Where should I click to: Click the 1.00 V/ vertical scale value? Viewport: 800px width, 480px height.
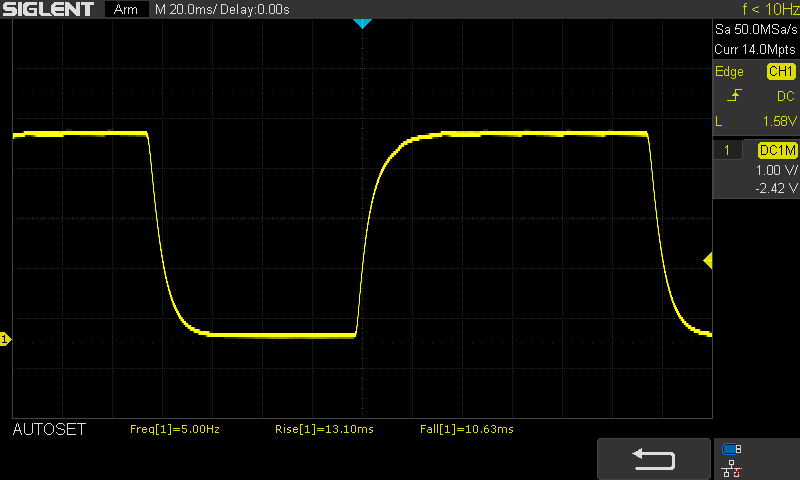click(776, 170)
